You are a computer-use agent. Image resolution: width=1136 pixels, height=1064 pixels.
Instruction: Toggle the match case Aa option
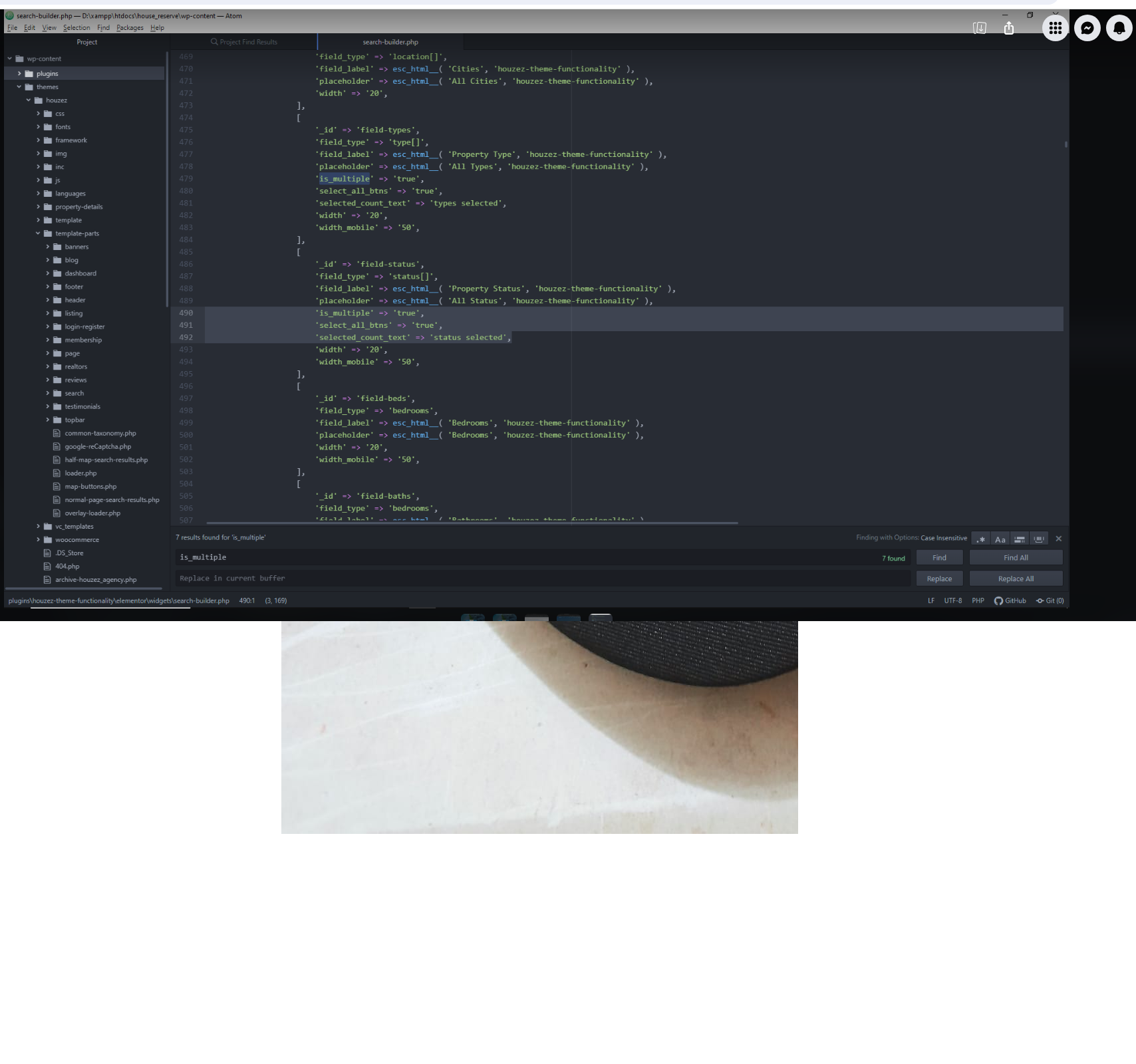(1000, 539)
